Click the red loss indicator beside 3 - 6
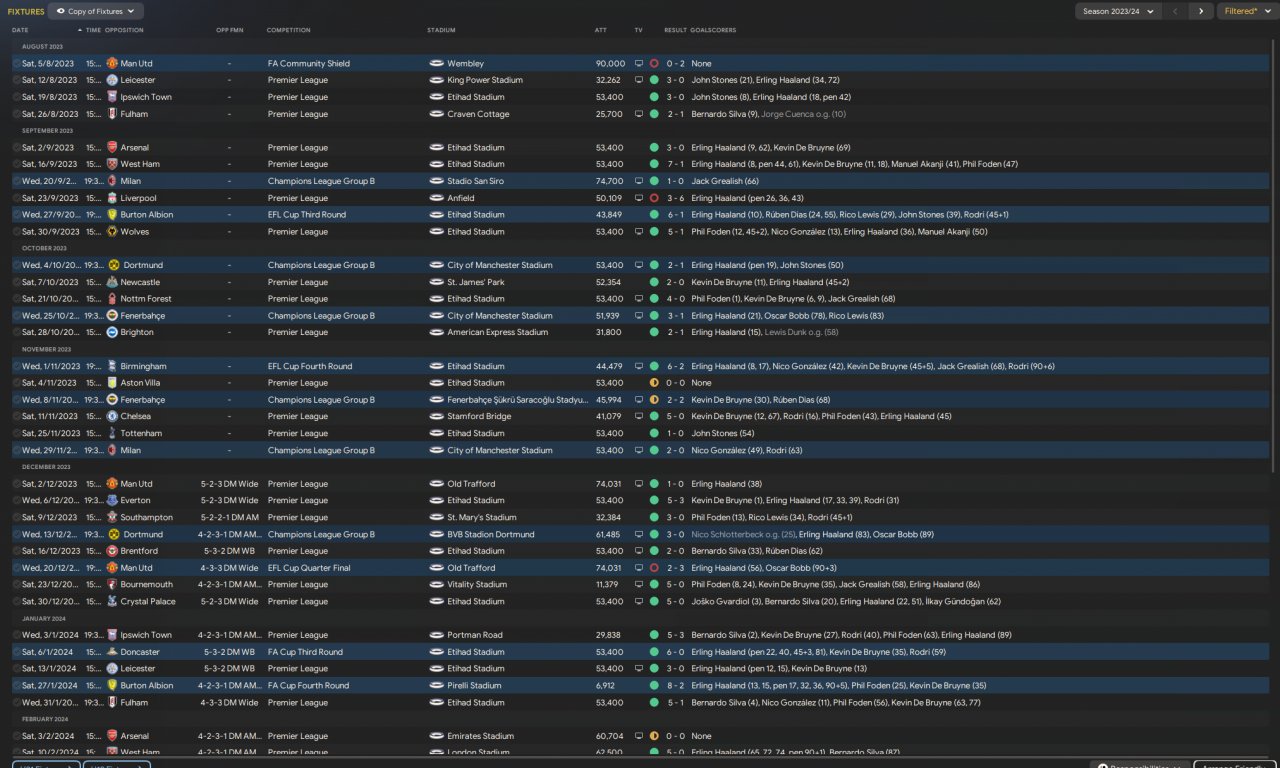The image size is (1280, 768). [x=654, y=198]
